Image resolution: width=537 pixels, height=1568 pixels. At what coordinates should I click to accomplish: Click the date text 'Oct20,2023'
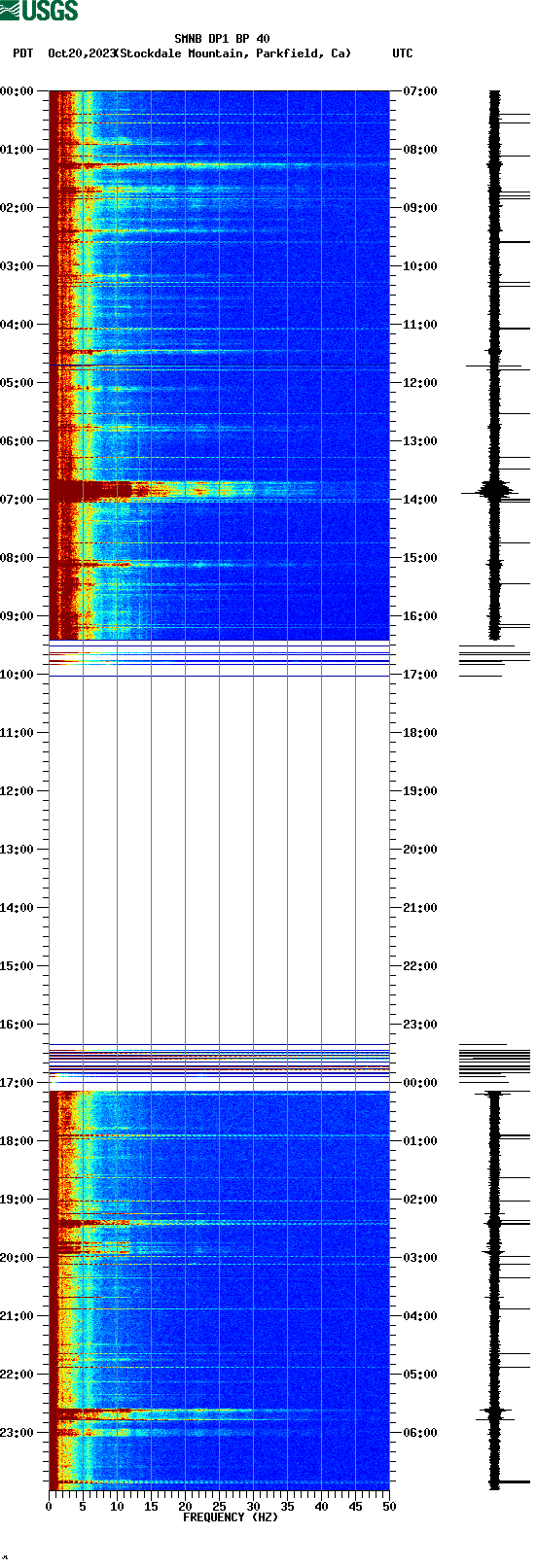(82, 53)
